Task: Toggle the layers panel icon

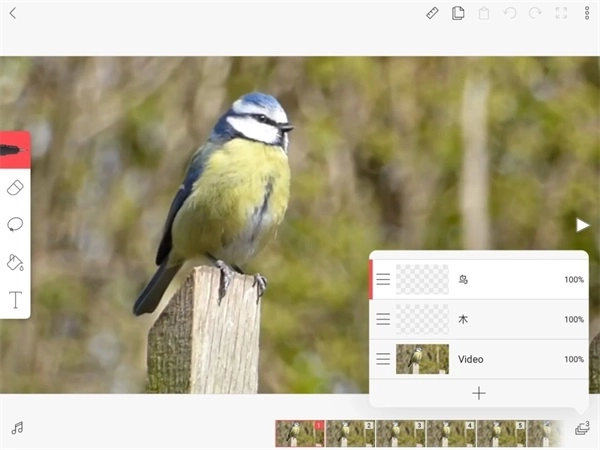Action: (582, 428)
